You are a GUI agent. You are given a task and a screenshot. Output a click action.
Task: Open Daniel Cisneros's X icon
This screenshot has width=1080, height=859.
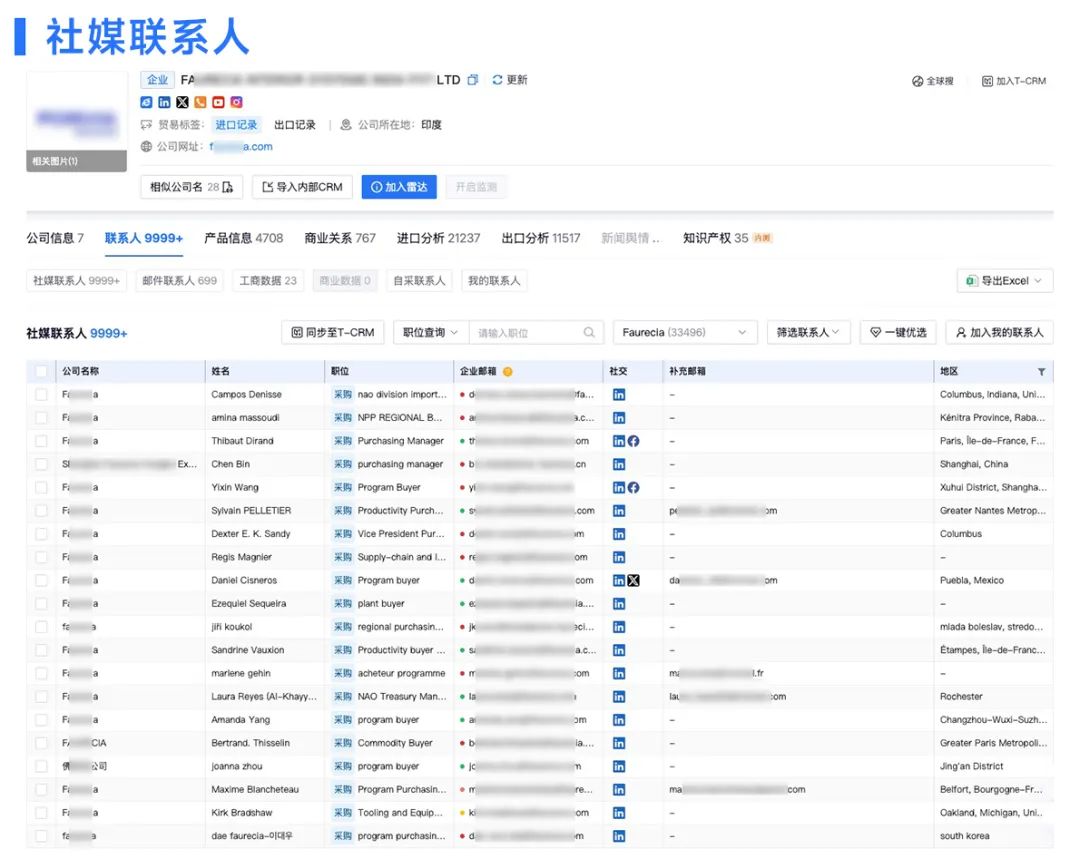pyautogui.click(x=634, y=581)
